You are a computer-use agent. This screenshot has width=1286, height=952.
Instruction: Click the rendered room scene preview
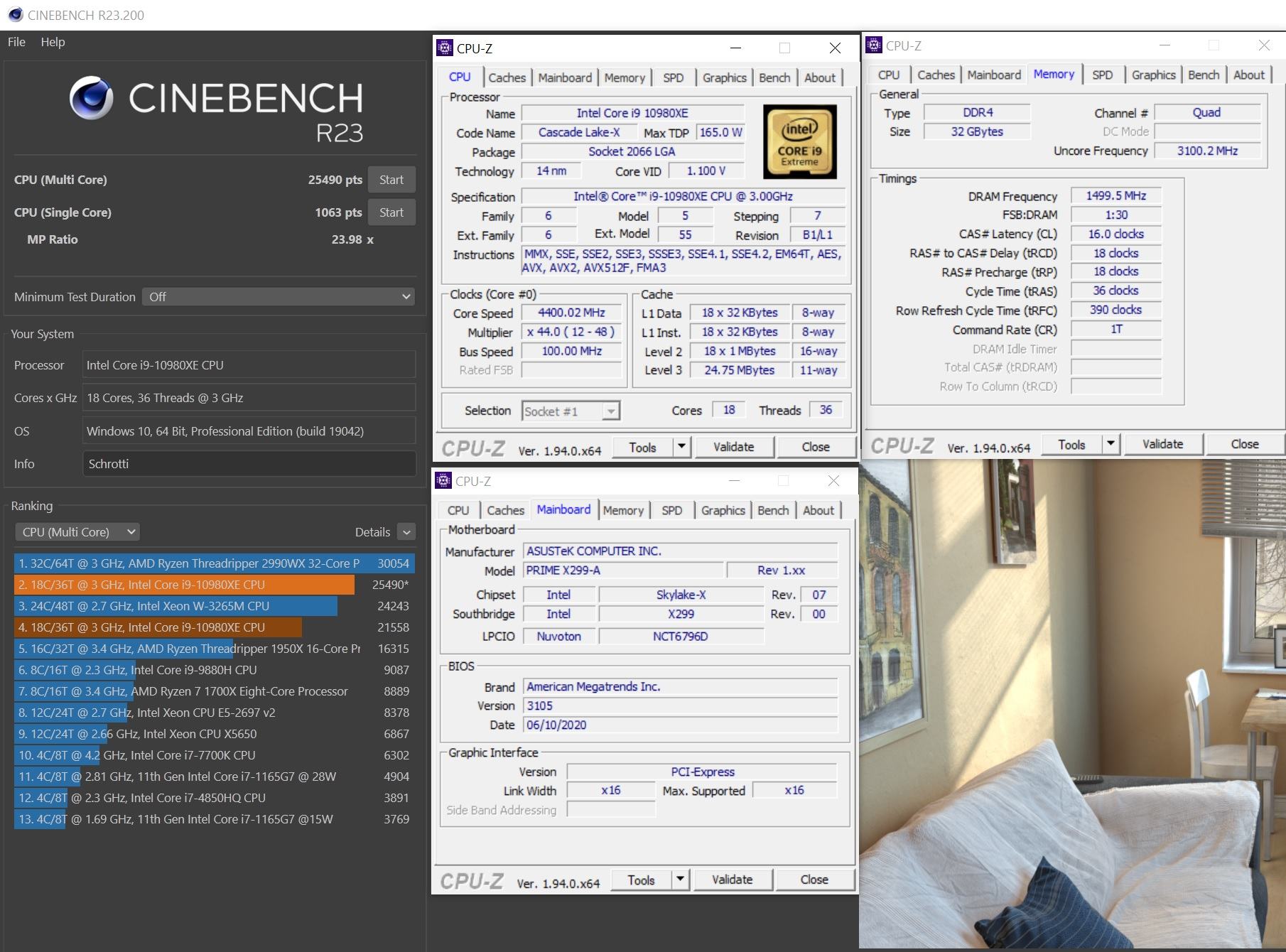tap(1072, 703)
